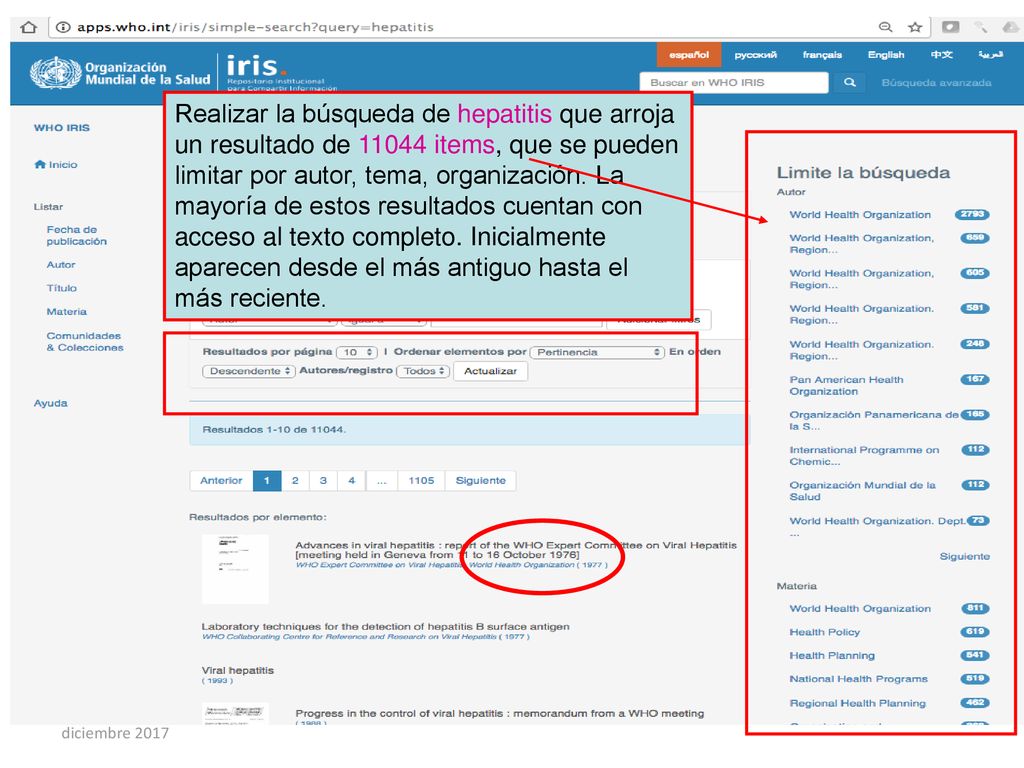This screenshot has height=768, width=1024.
Task: Filter by WHO Region author with 605 count
Action: [x=861, y=280]
